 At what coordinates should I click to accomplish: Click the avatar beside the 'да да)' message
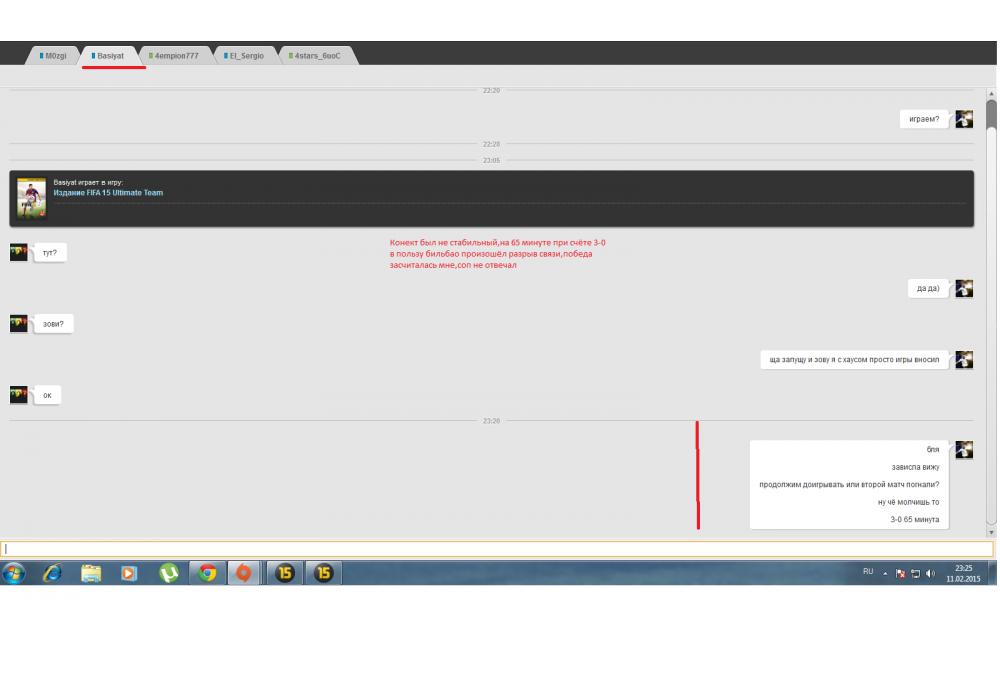pos(964,288)
